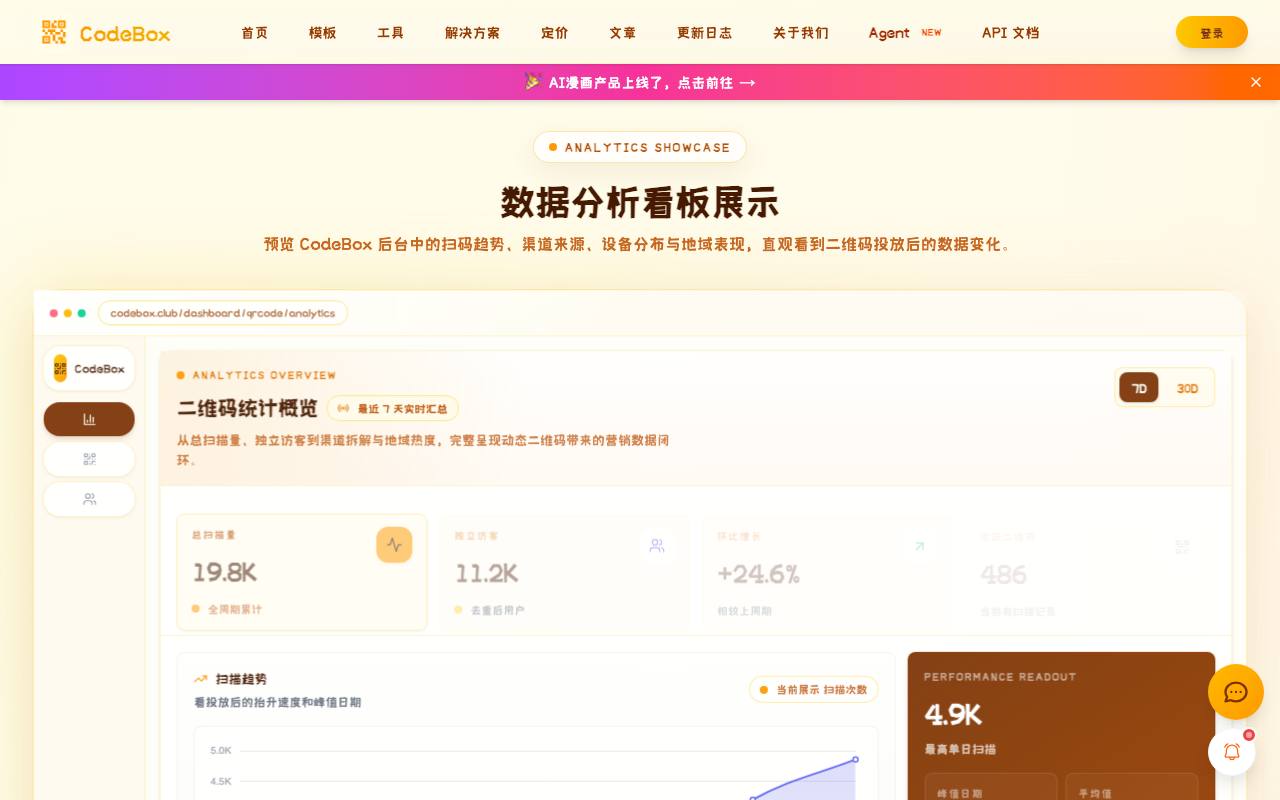Click the 总扫描量 19.8K stat card
The width and height of the screenshot is (1280, 800).
[302, 572]
